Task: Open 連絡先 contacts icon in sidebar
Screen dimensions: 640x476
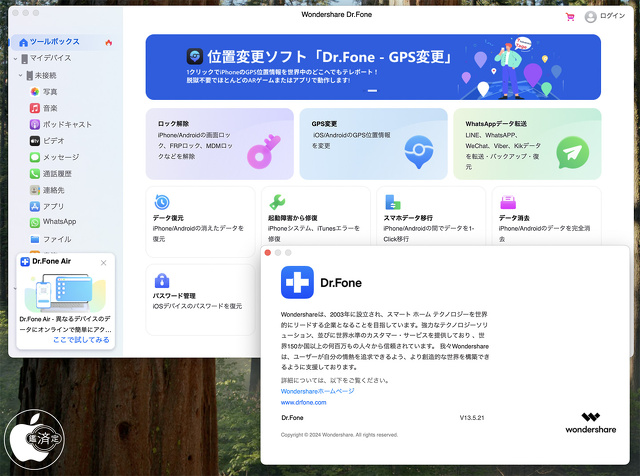Action: click(x=35, y=190)
